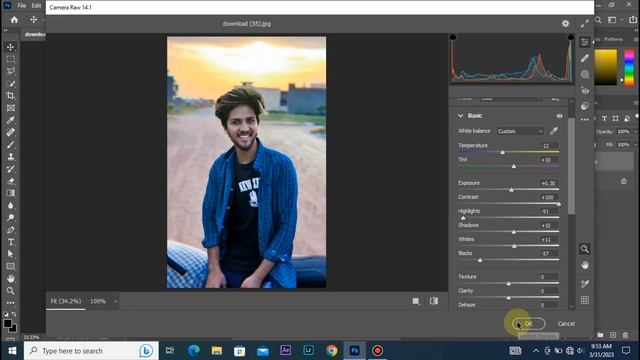Viewport: 640px width, 360px height.
Task: Open Windows Start menu
Action: point(12,351)
